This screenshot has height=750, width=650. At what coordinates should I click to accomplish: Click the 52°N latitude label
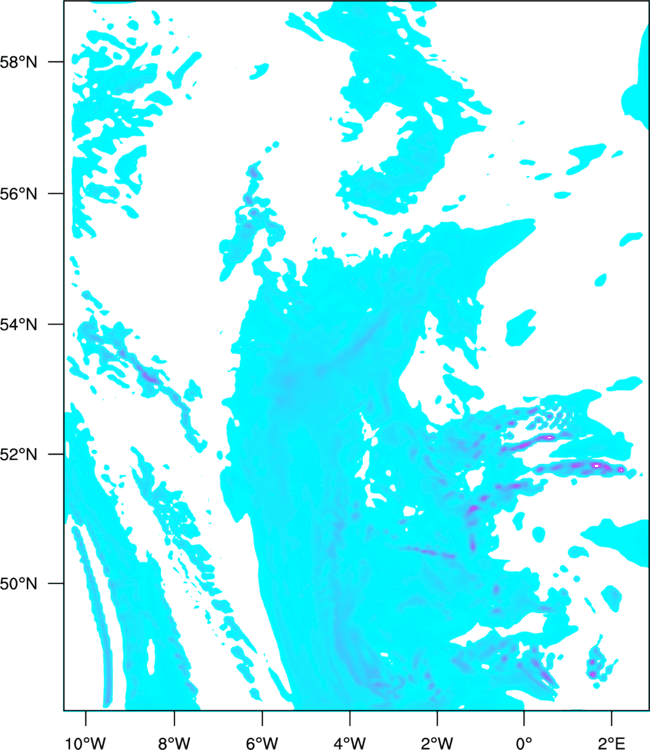pos(18,454)
